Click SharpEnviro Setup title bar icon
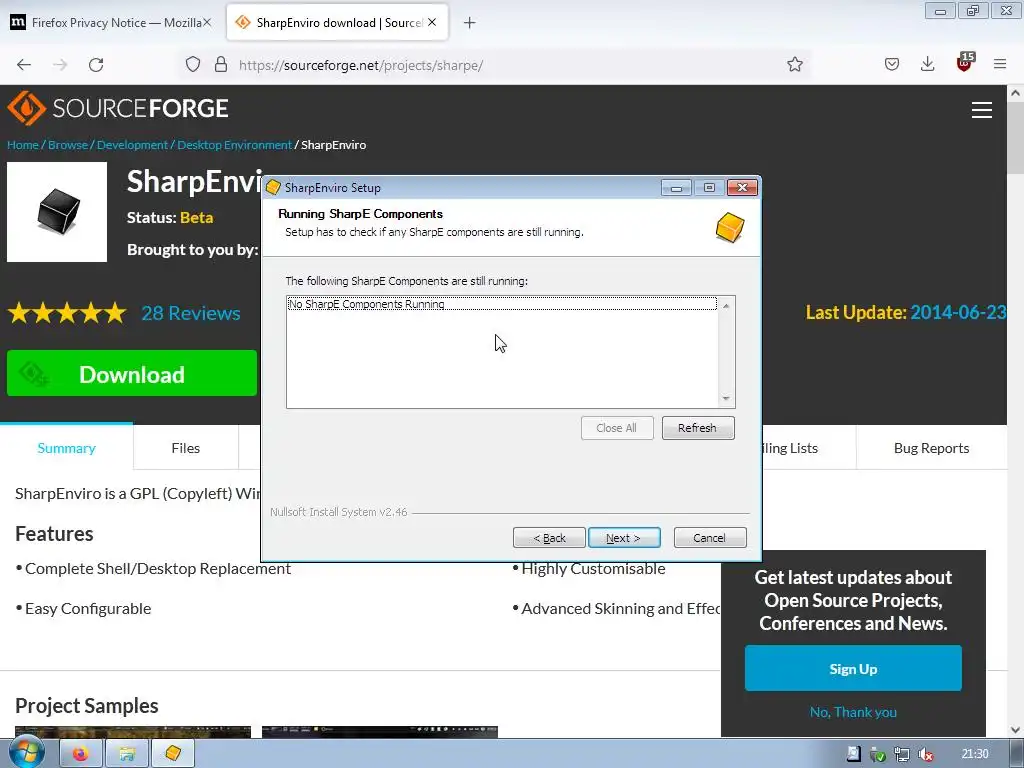The width and height of the screenshot is (1024, 768). click(x=274, y=187)
